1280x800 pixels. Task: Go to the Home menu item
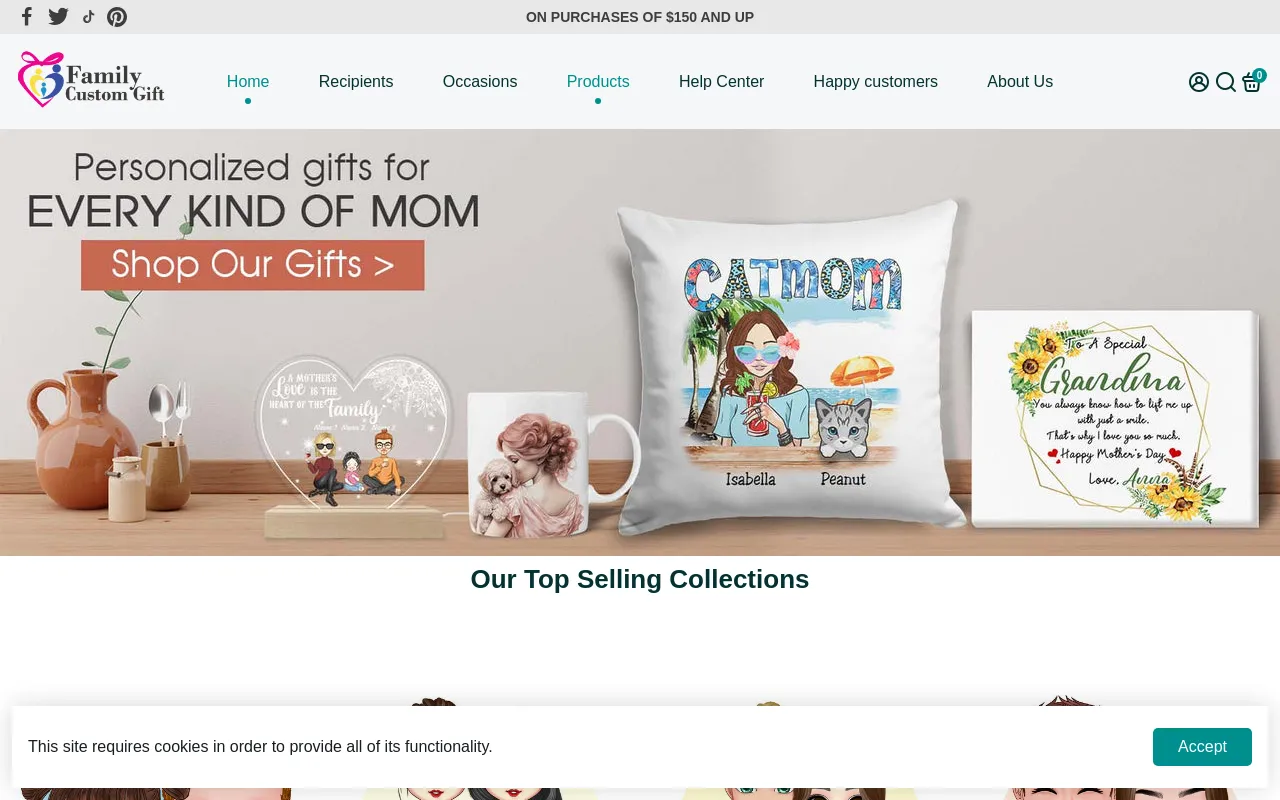click(x=248, y=82)
